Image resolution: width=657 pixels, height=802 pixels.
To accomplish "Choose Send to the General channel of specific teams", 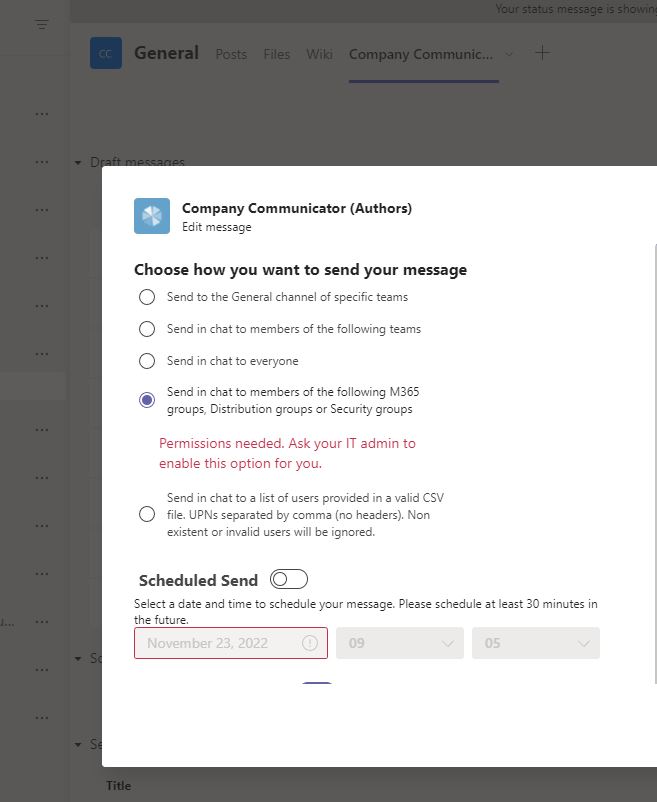I will pos(147,297).
